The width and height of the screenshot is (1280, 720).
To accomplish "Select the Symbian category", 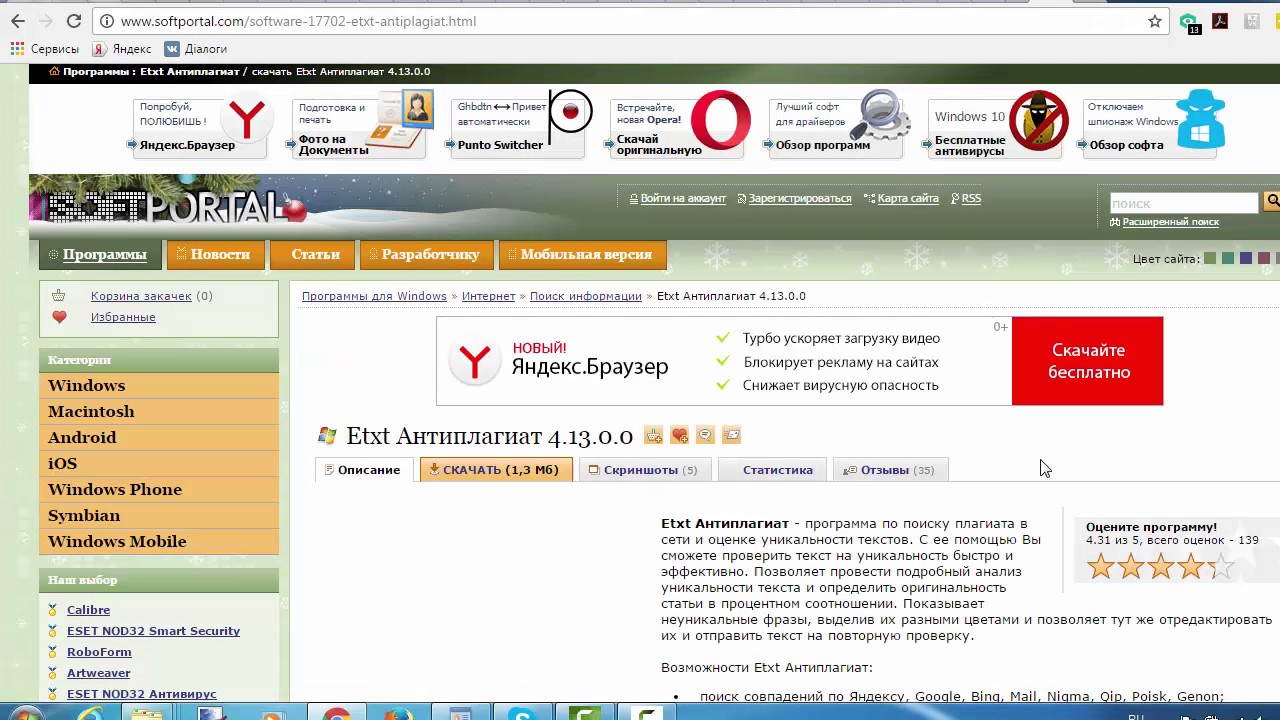I will coord(159,515).
